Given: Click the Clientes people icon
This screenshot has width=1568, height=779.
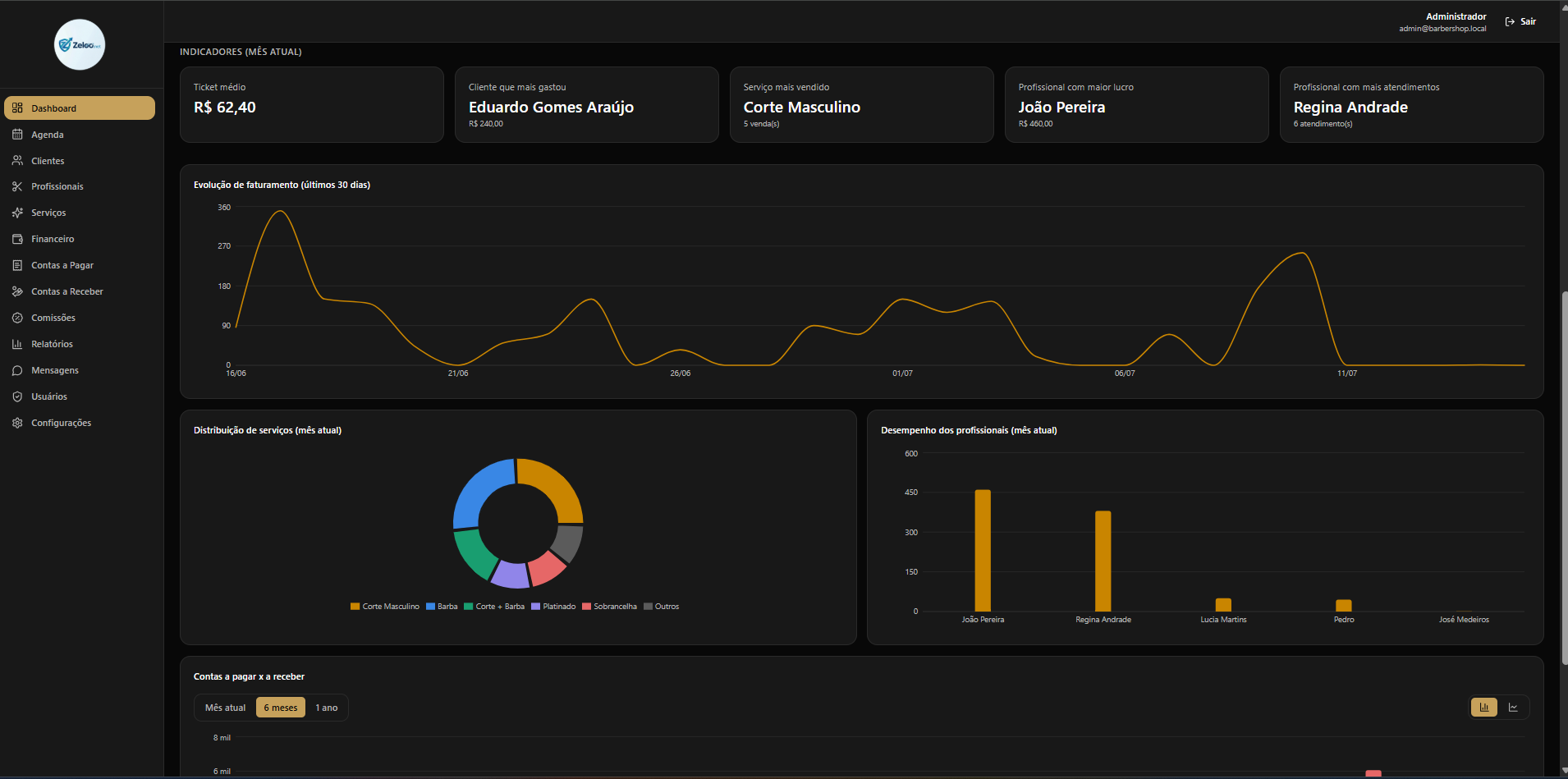Looking at the screenshot, I should 17,161.
